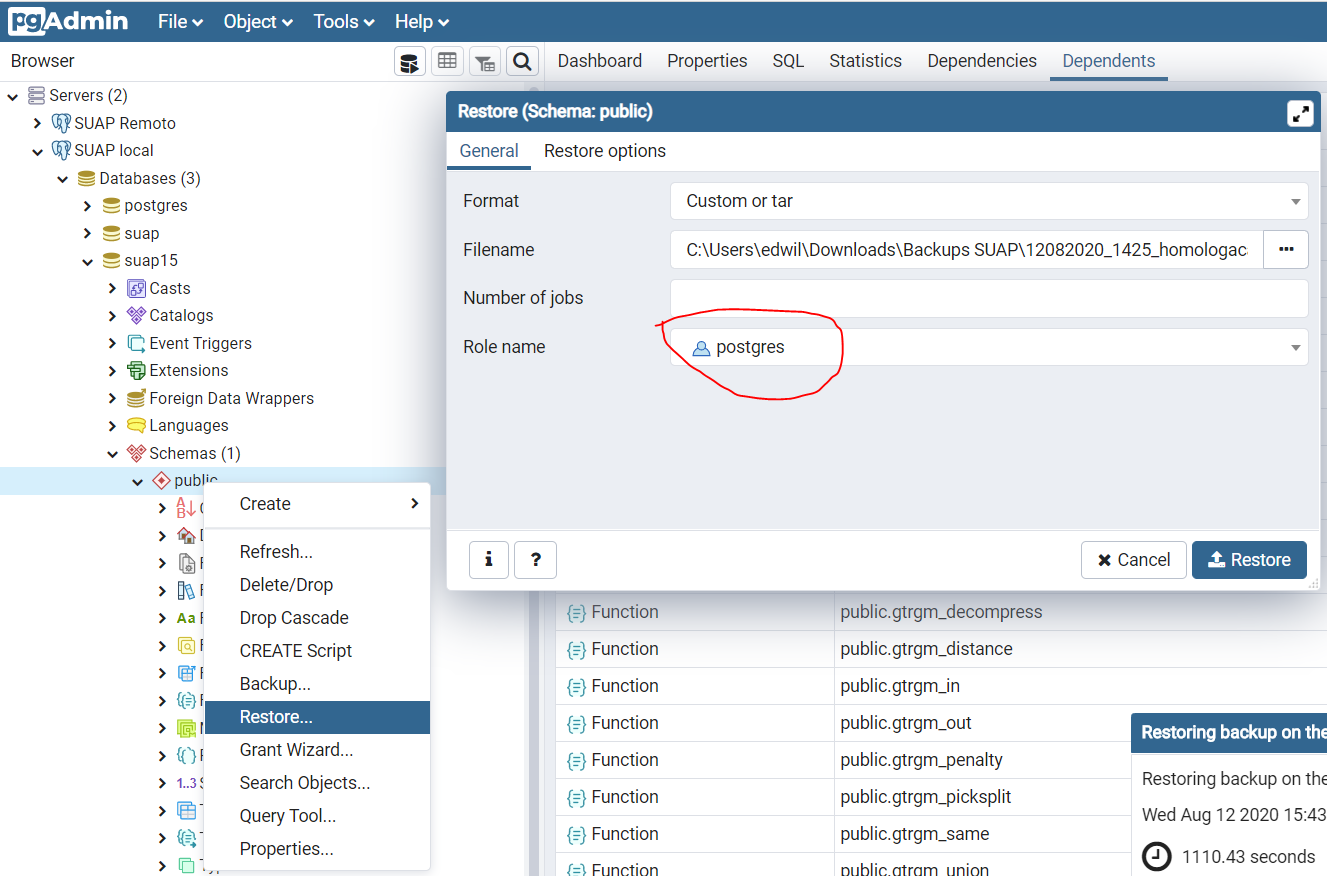Expand the SUAP Remoto server
The height and width of the screenshot is (876, 1327).
[38, 123]
